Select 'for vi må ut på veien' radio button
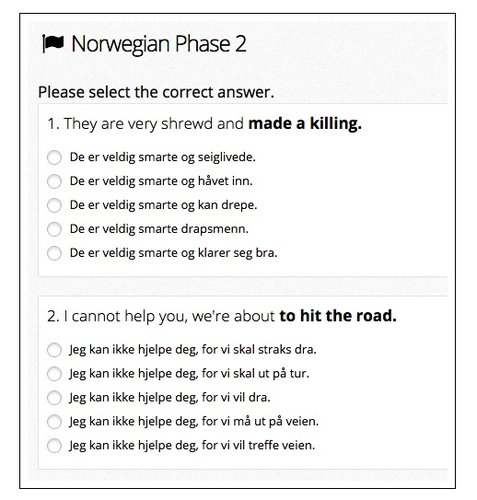Screen dimensions: 477x500 (x=54, y=422)
